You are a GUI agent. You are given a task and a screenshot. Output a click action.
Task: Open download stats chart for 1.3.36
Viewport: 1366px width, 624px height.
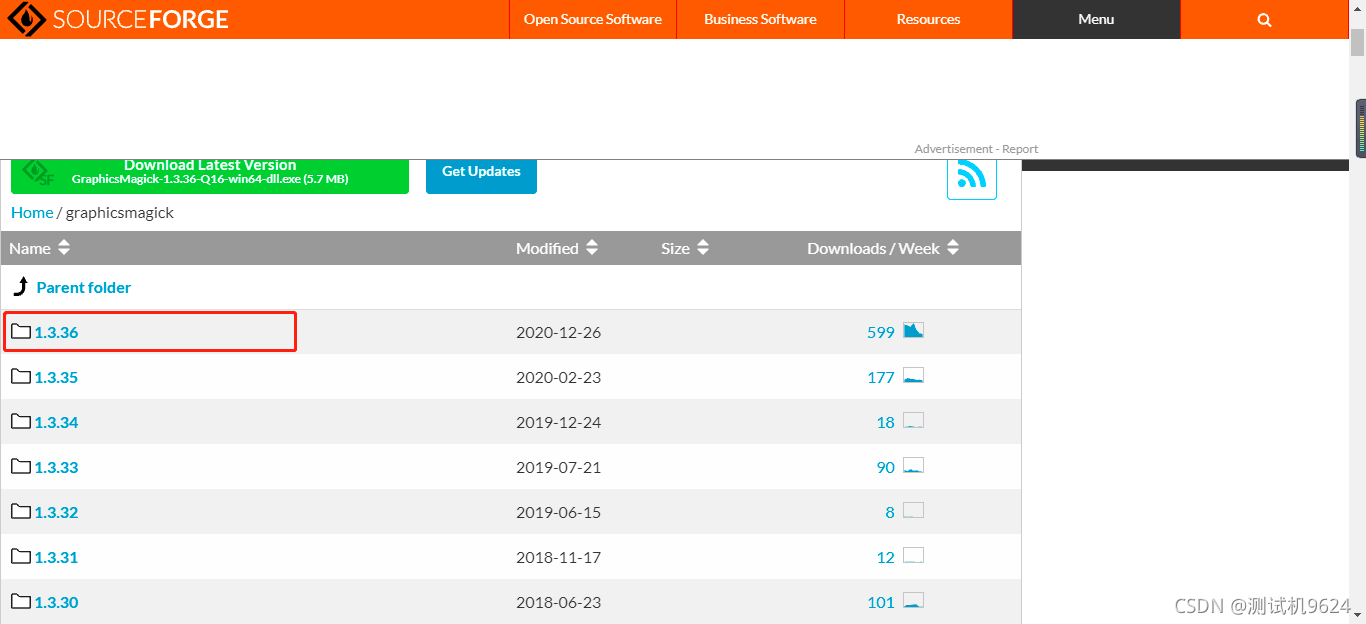pyautogui.click(x=913, y=330)
